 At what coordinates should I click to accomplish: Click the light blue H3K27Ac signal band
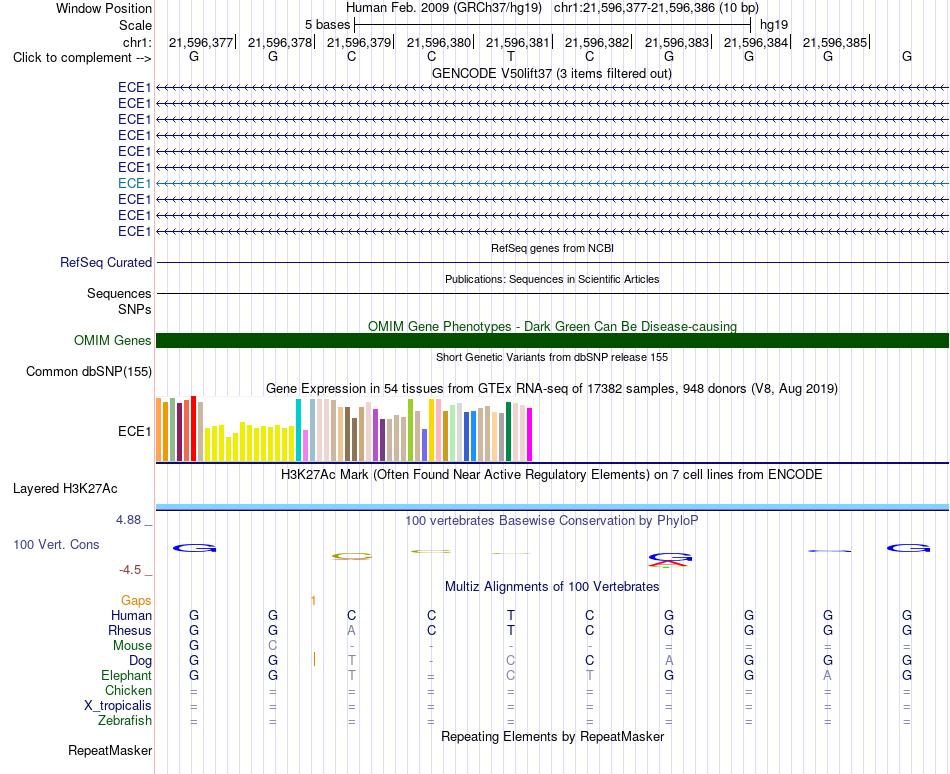click(x=552, y=507)
